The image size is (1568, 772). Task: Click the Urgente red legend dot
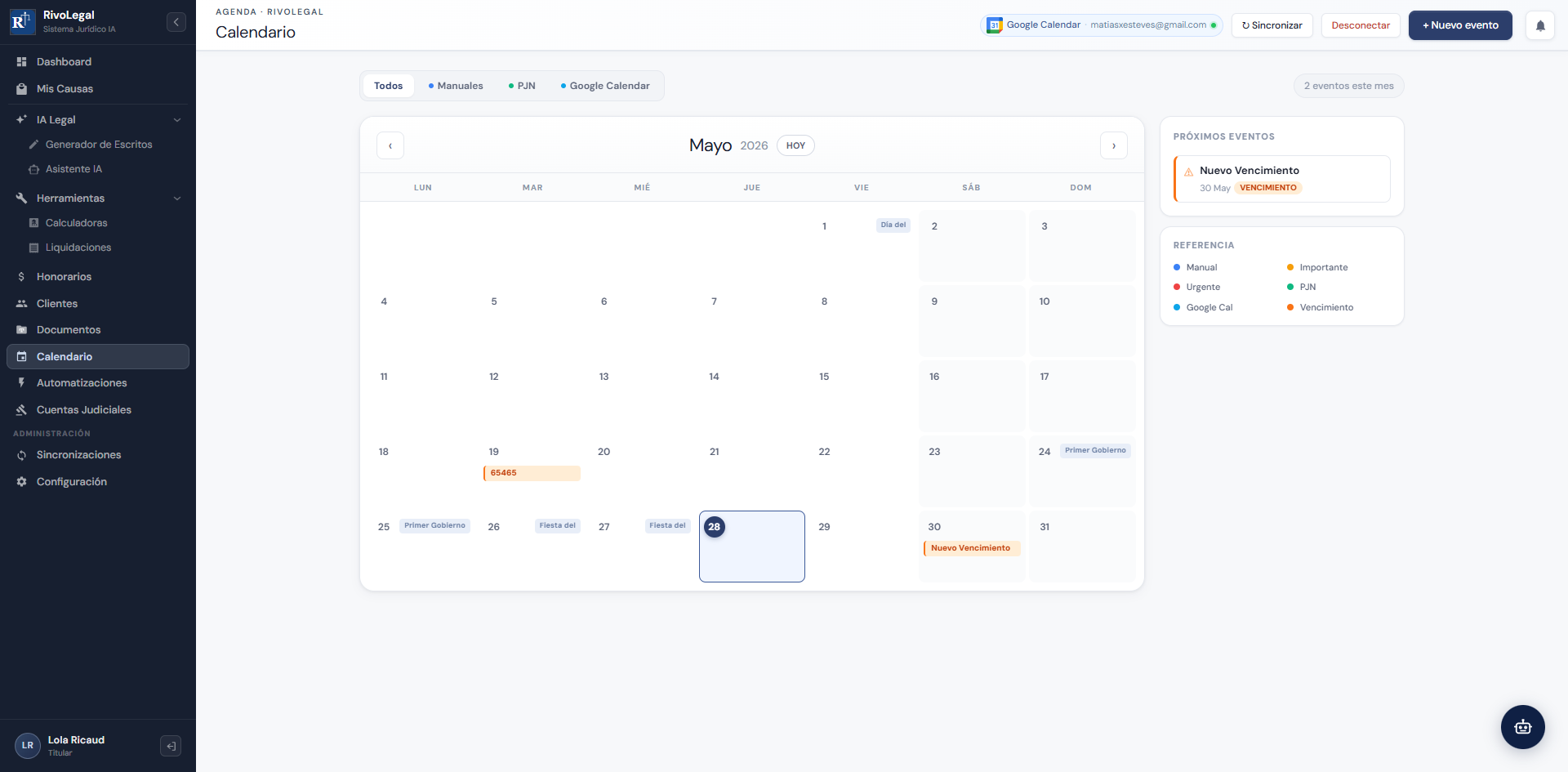[1177, 287]
